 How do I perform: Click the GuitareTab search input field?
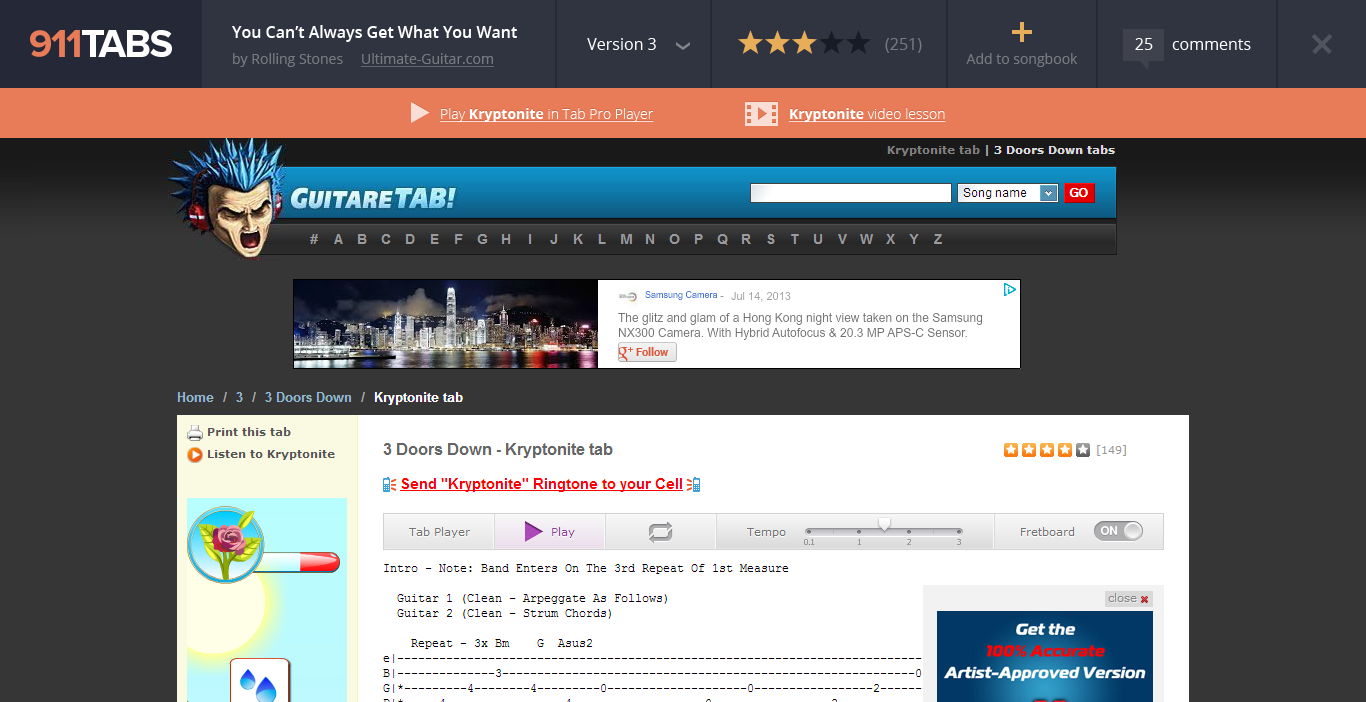(x=850, y=193)
